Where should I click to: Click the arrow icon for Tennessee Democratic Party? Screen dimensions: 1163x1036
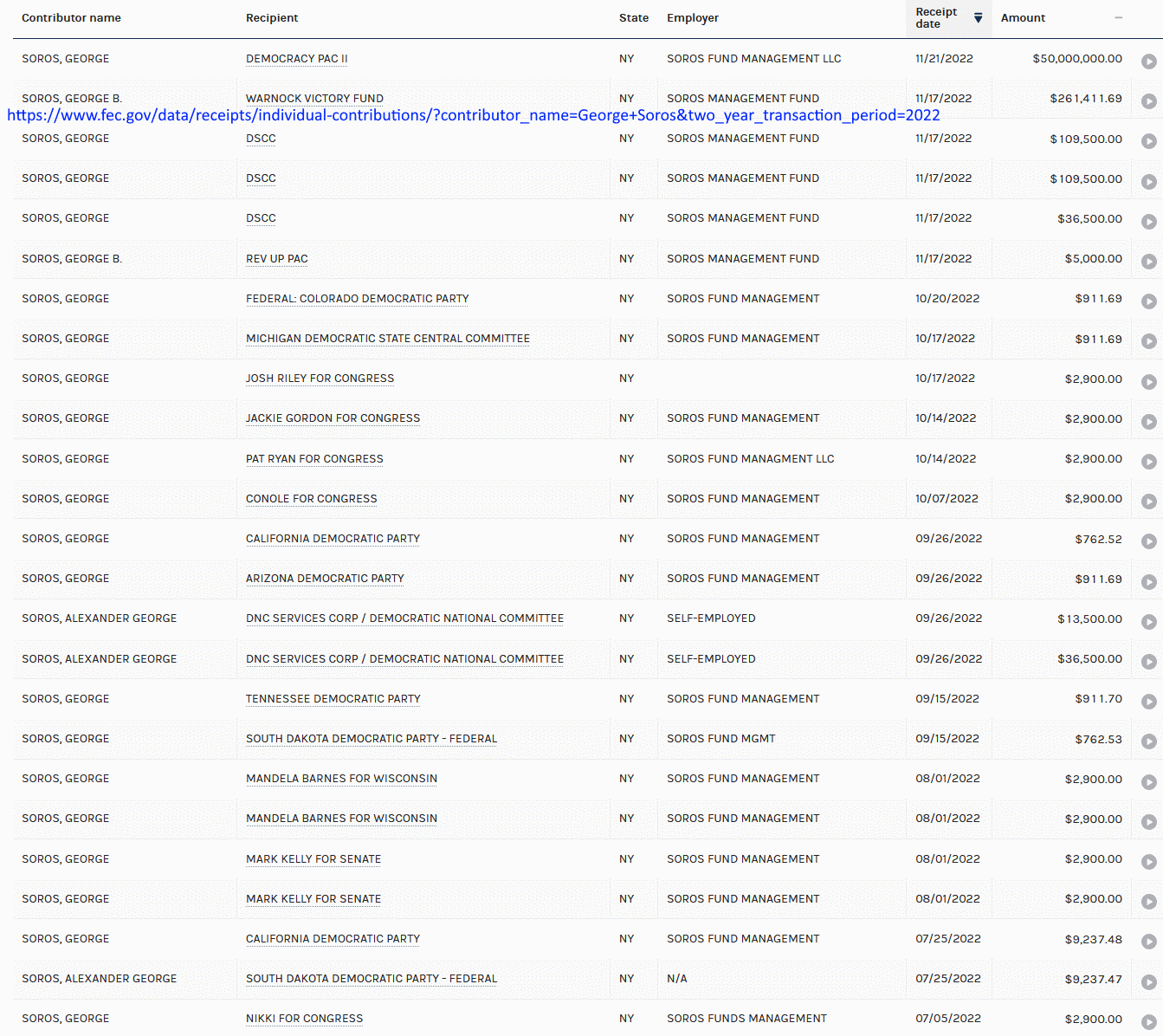(1148, 702)
